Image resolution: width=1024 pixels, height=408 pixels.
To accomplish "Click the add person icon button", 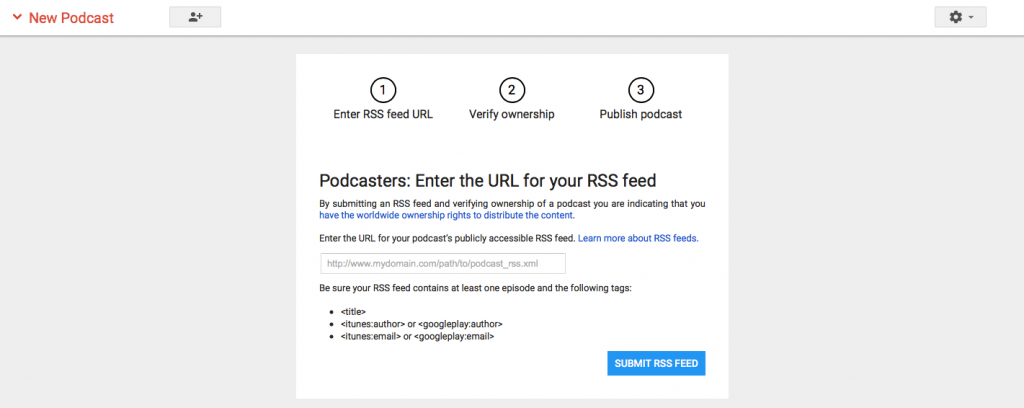I will [x=195, y=18].
